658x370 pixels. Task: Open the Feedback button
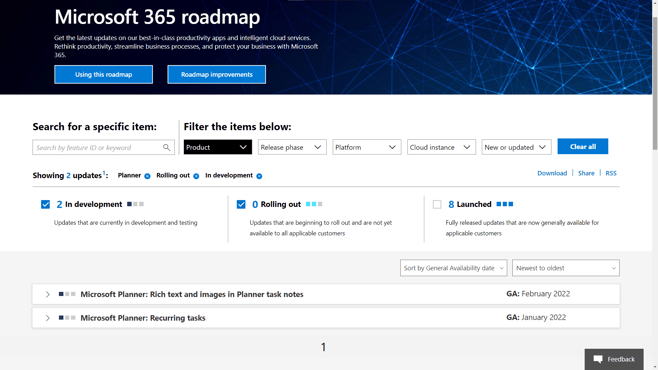[614, 359]
